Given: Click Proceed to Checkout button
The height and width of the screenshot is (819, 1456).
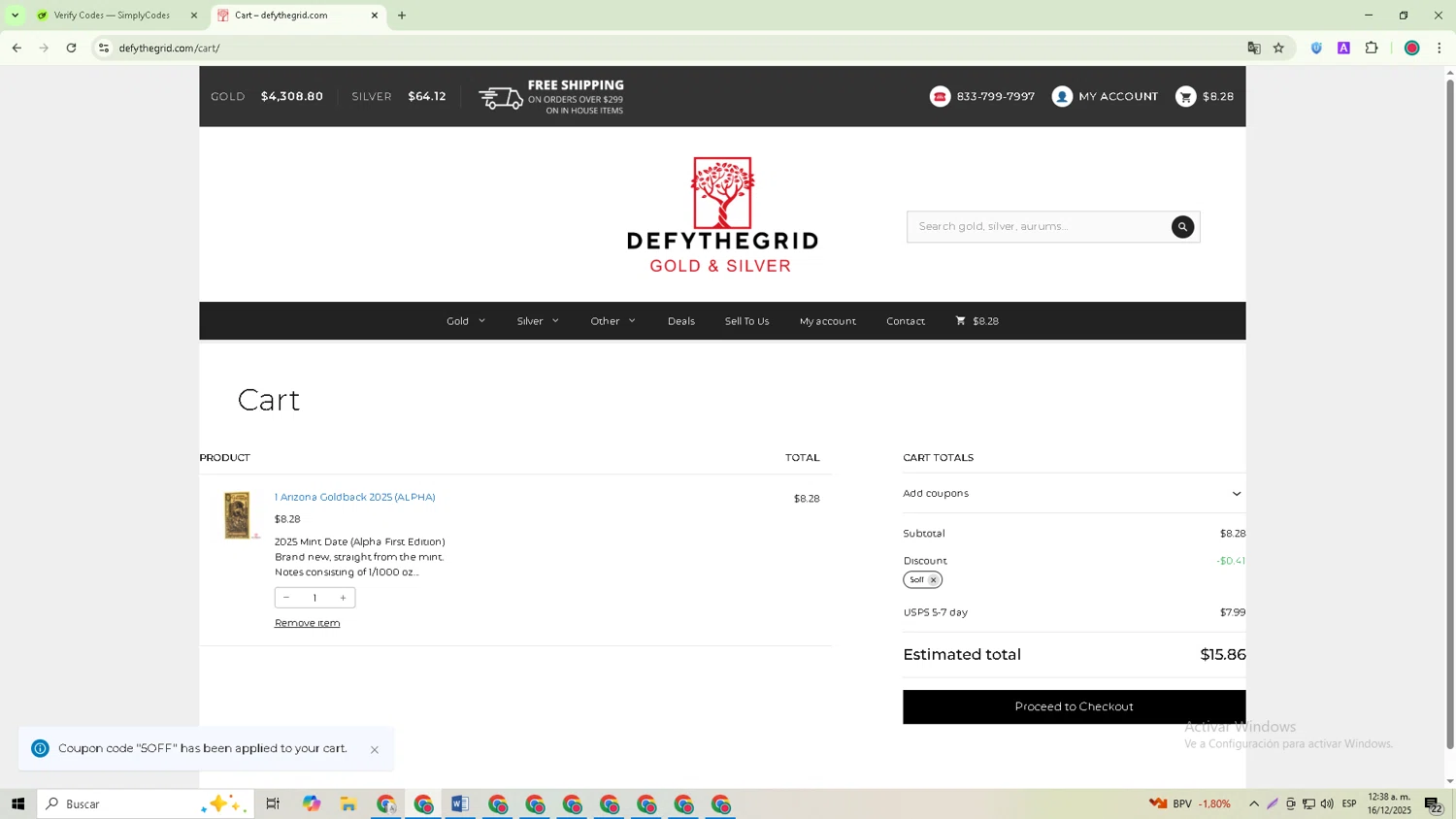Looking at the screenshot, I should coord(1074,707).
